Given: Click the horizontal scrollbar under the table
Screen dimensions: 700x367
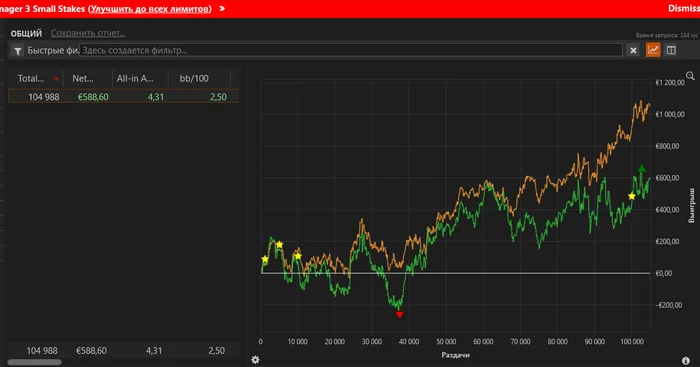Looking at the screenshot, I should pyautogui.click(x=34, y=363).
